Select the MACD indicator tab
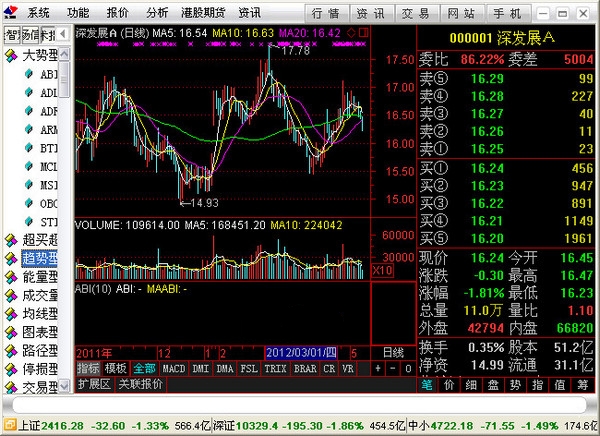The image size is (600, 436). pyautogui.click(x=174, y=369)
